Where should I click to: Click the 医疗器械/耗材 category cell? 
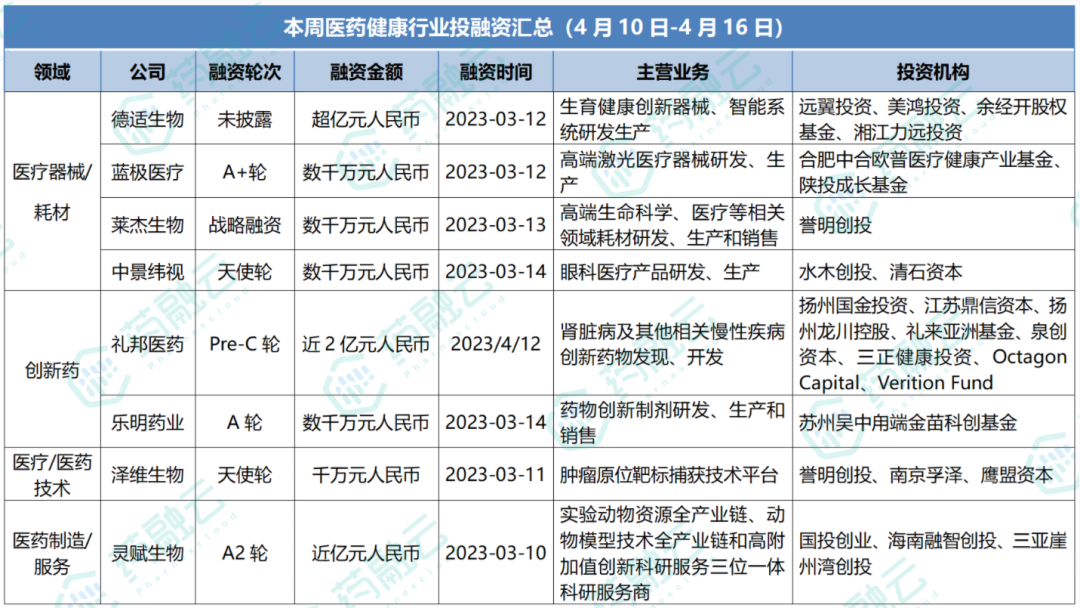point(52,191)
